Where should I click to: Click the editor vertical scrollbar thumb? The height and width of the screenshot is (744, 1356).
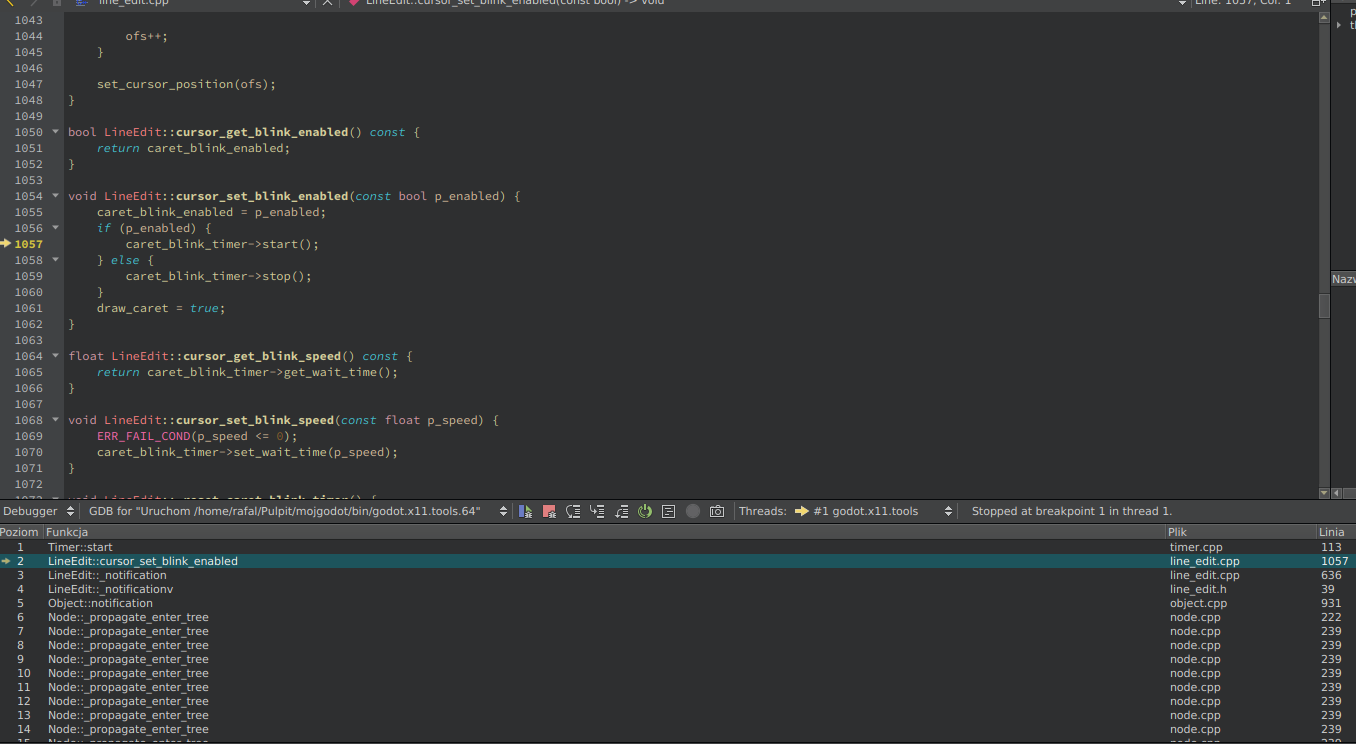[x=1324, y=306]
